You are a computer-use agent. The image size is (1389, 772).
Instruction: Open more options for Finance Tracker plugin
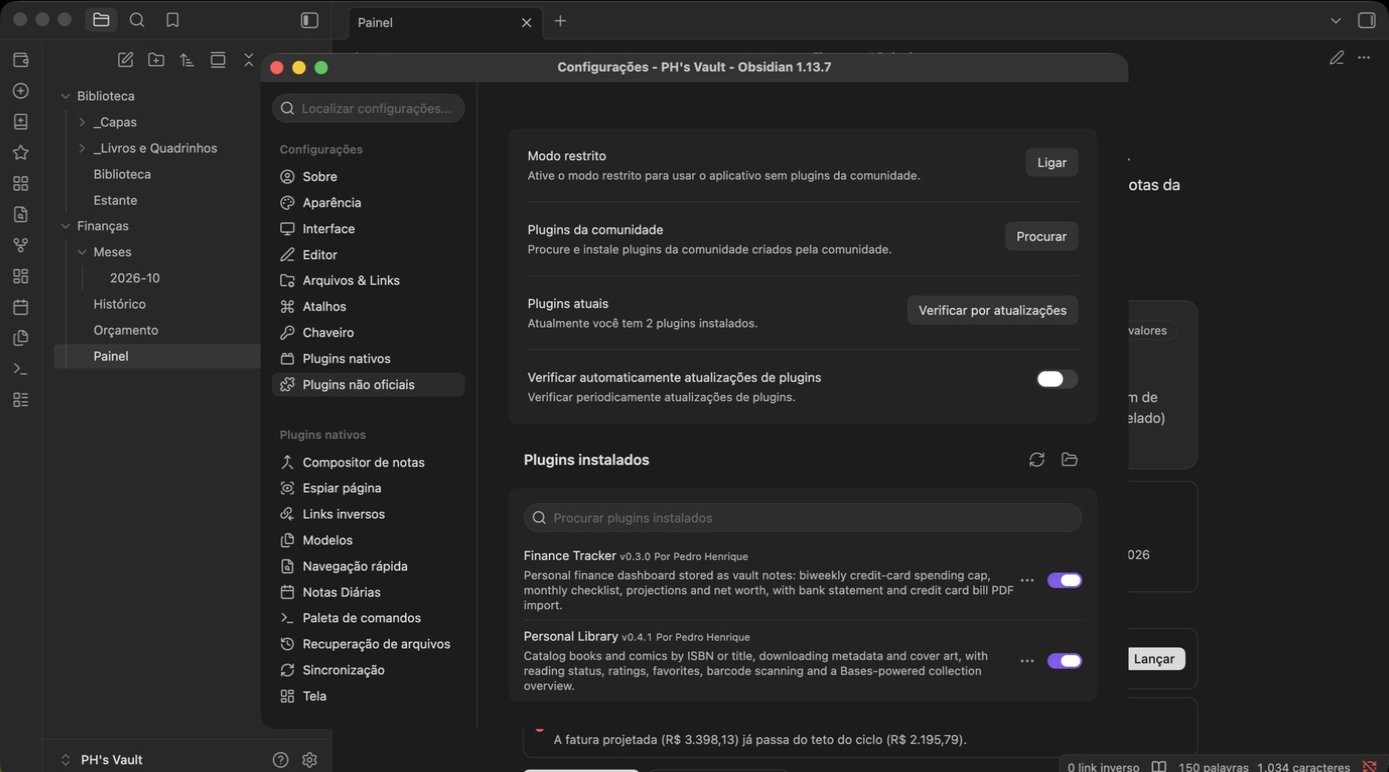1027,580
